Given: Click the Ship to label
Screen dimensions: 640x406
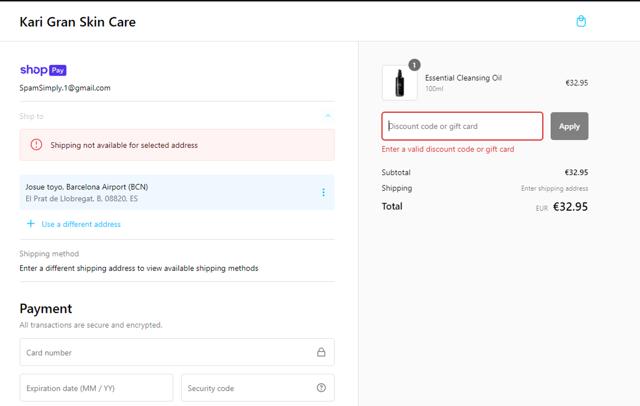Looking at the screenshot, I should 31,116.
